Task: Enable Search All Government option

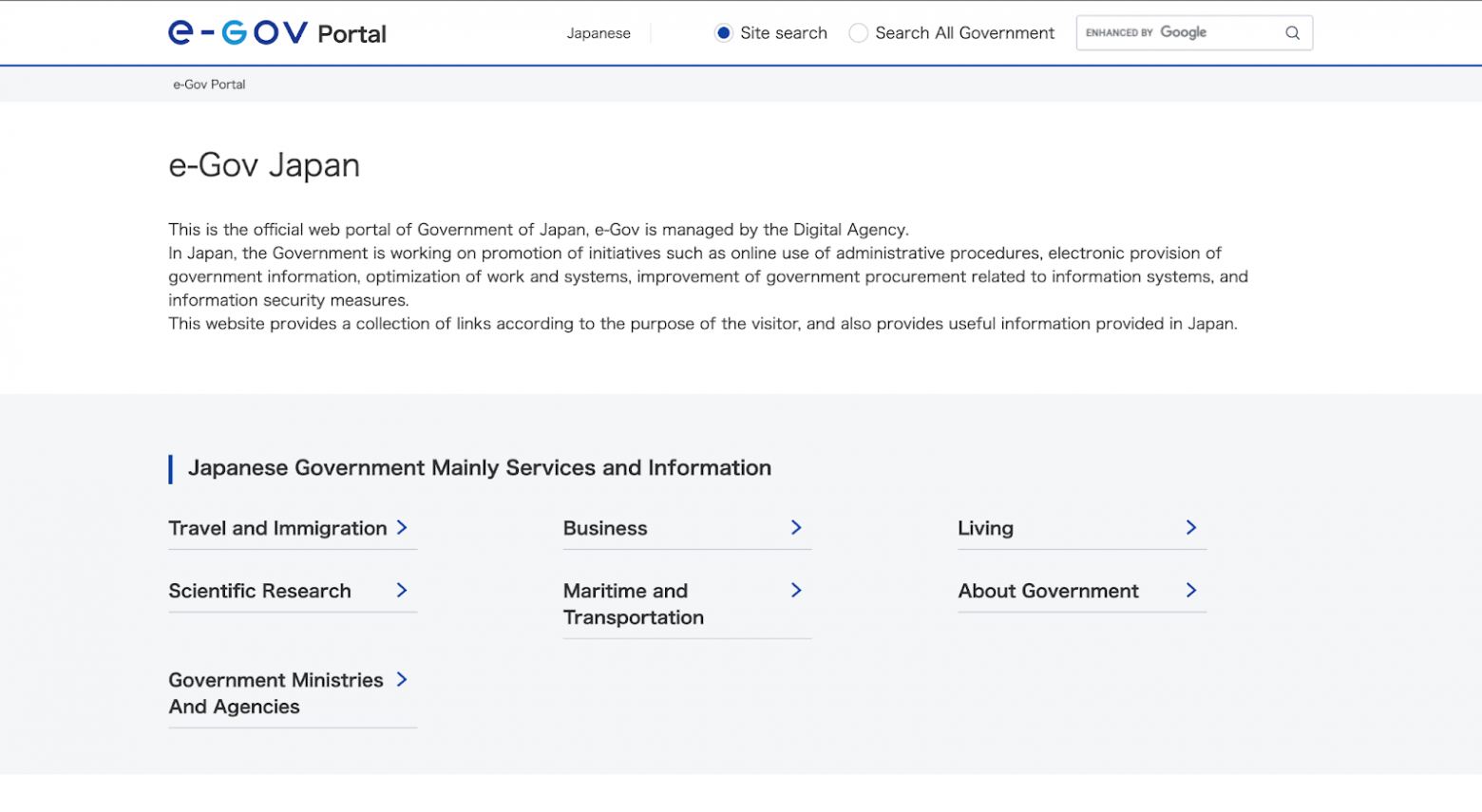Action: [x=859, y=32]
